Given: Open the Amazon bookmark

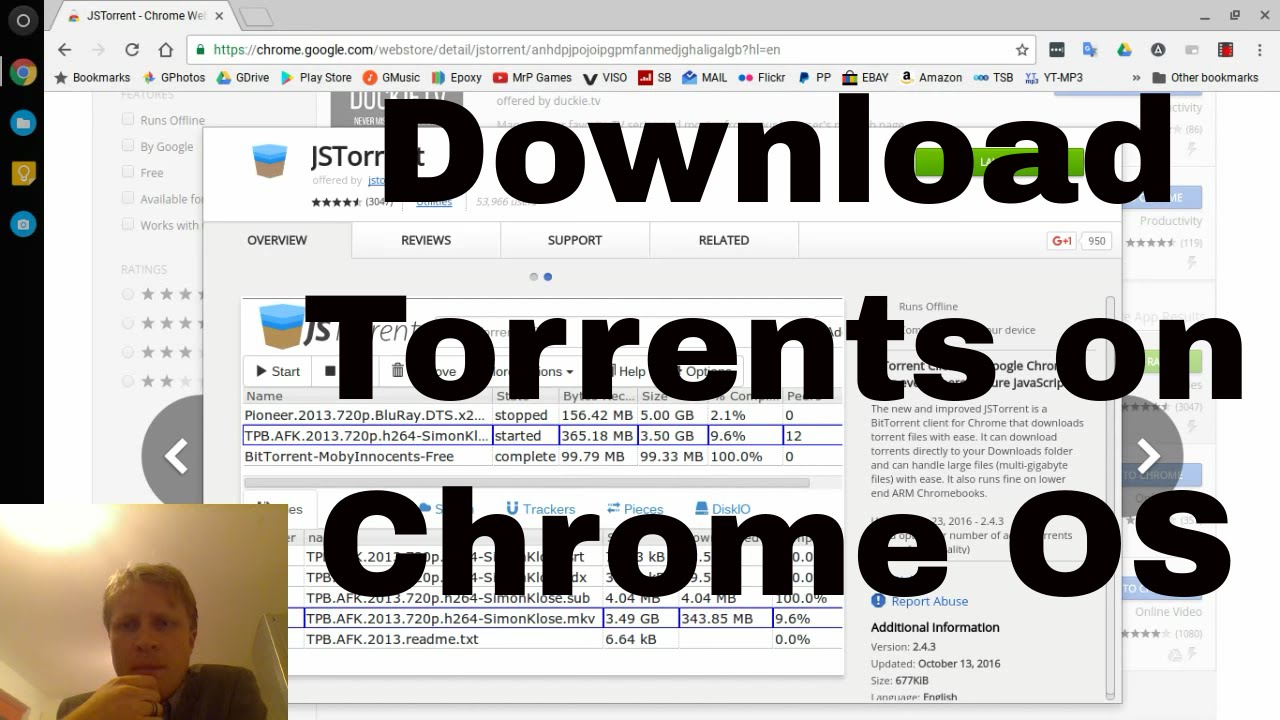Looking at the screenshot, I should pyautogui.click(x=931, y=77).
